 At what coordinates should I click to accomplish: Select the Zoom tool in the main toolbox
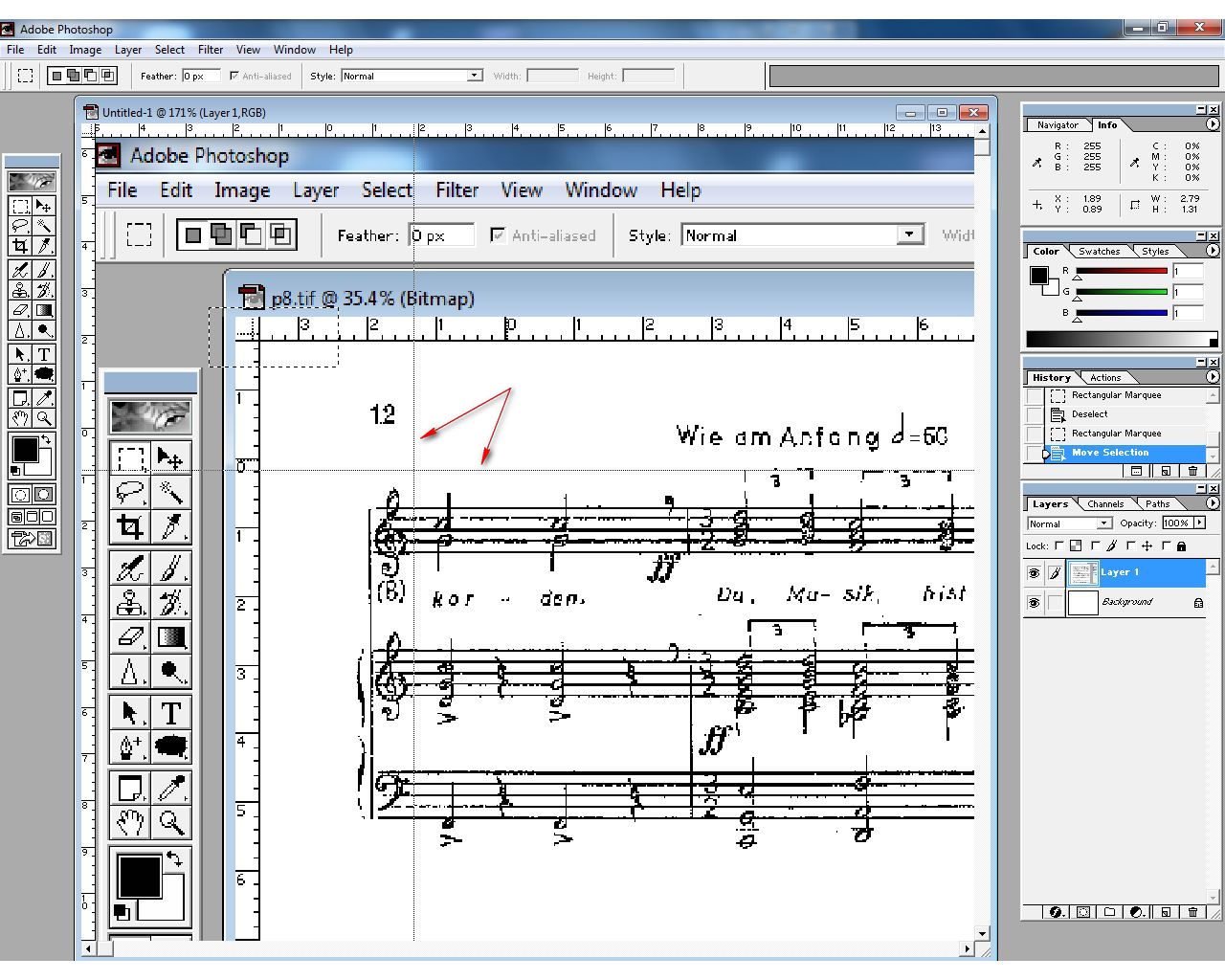coord(43,418)
